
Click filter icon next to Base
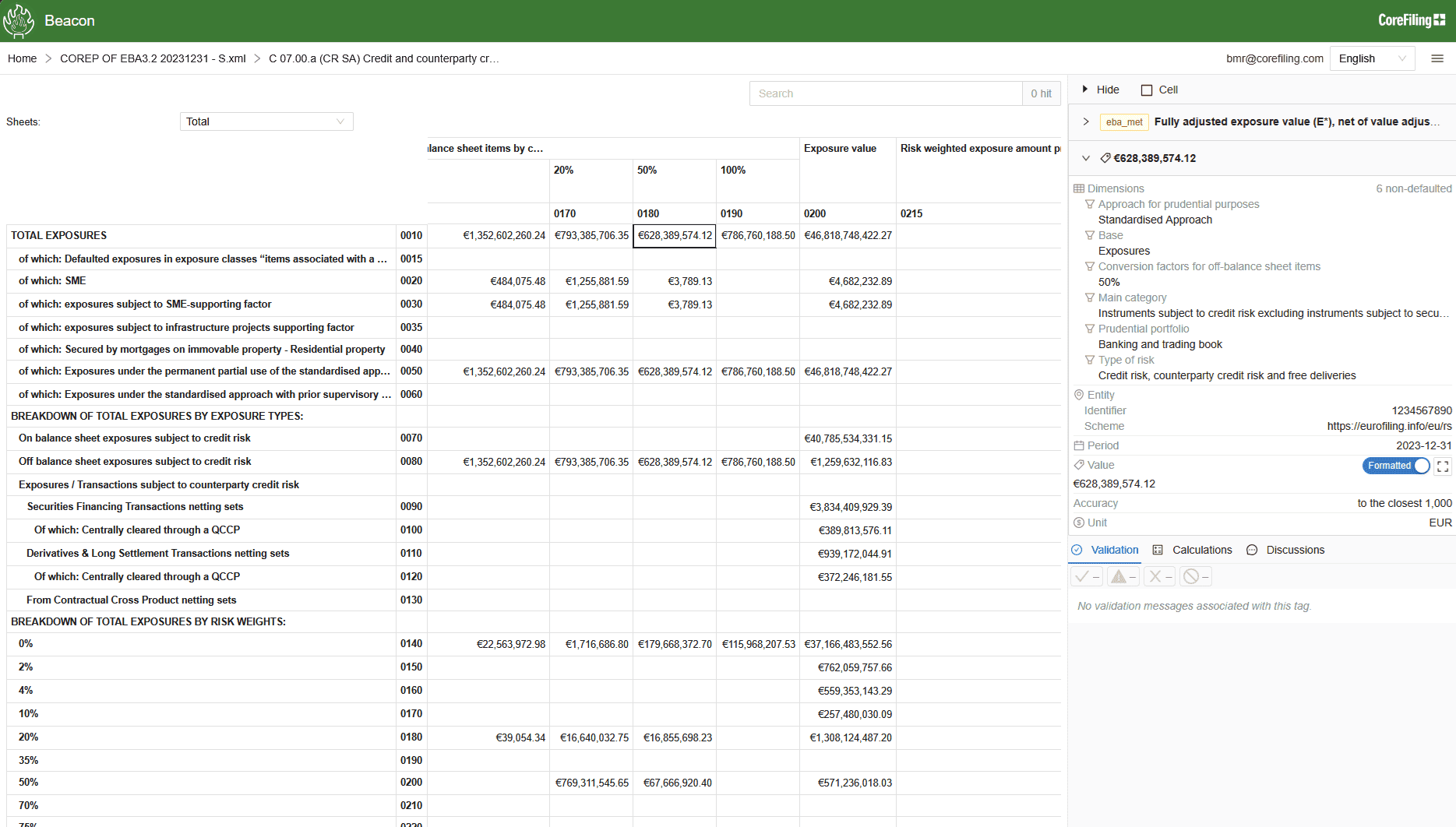[x=1090, y=235]
